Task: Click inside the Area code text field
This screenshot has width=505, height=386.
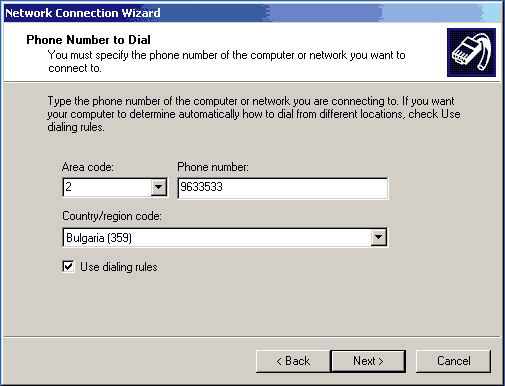Action: pyautogui.click(x=107, y=187)
